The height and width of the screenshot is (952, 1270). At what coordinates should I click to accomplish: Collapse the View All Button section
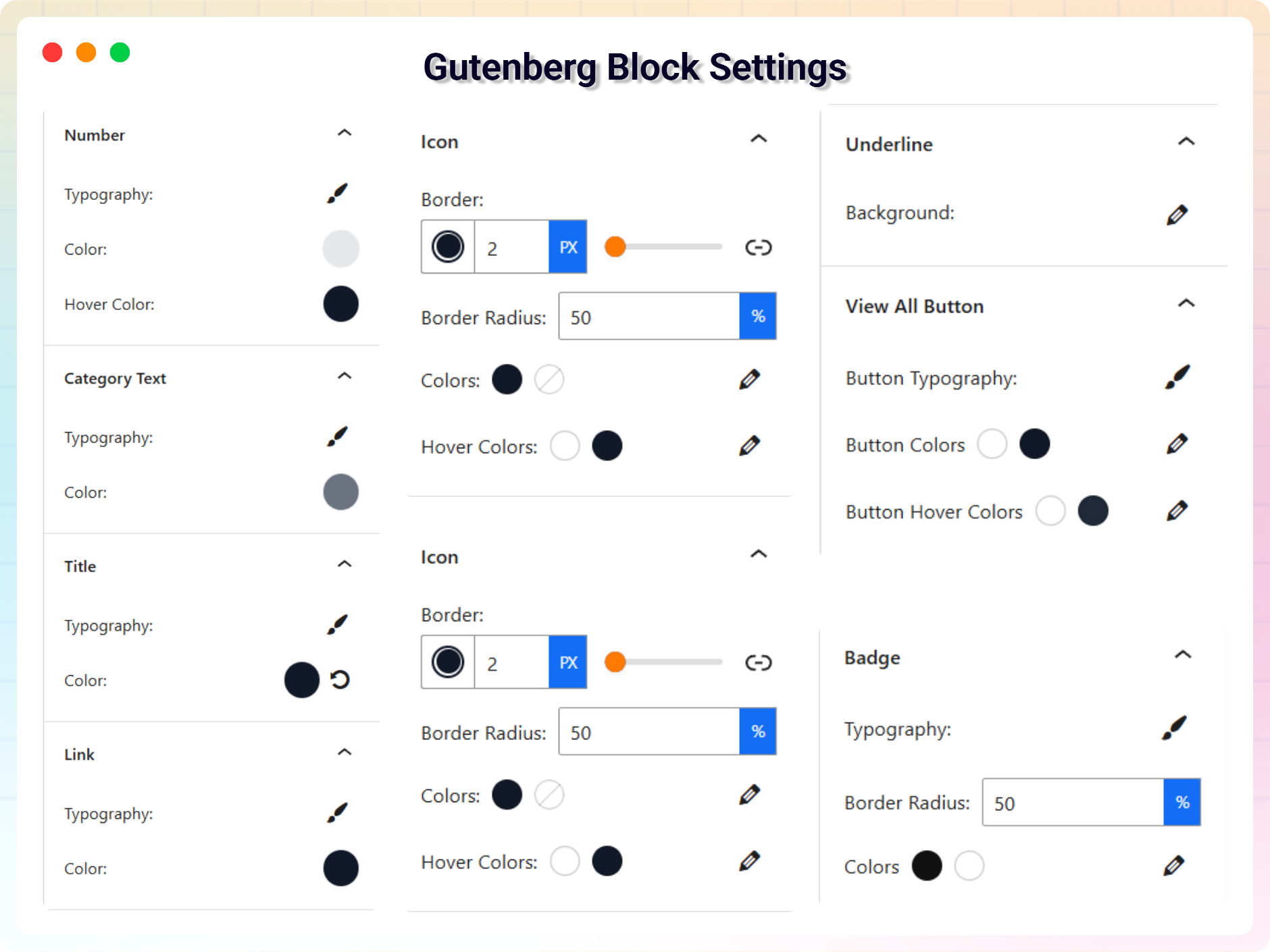(x=1187, y=304)
